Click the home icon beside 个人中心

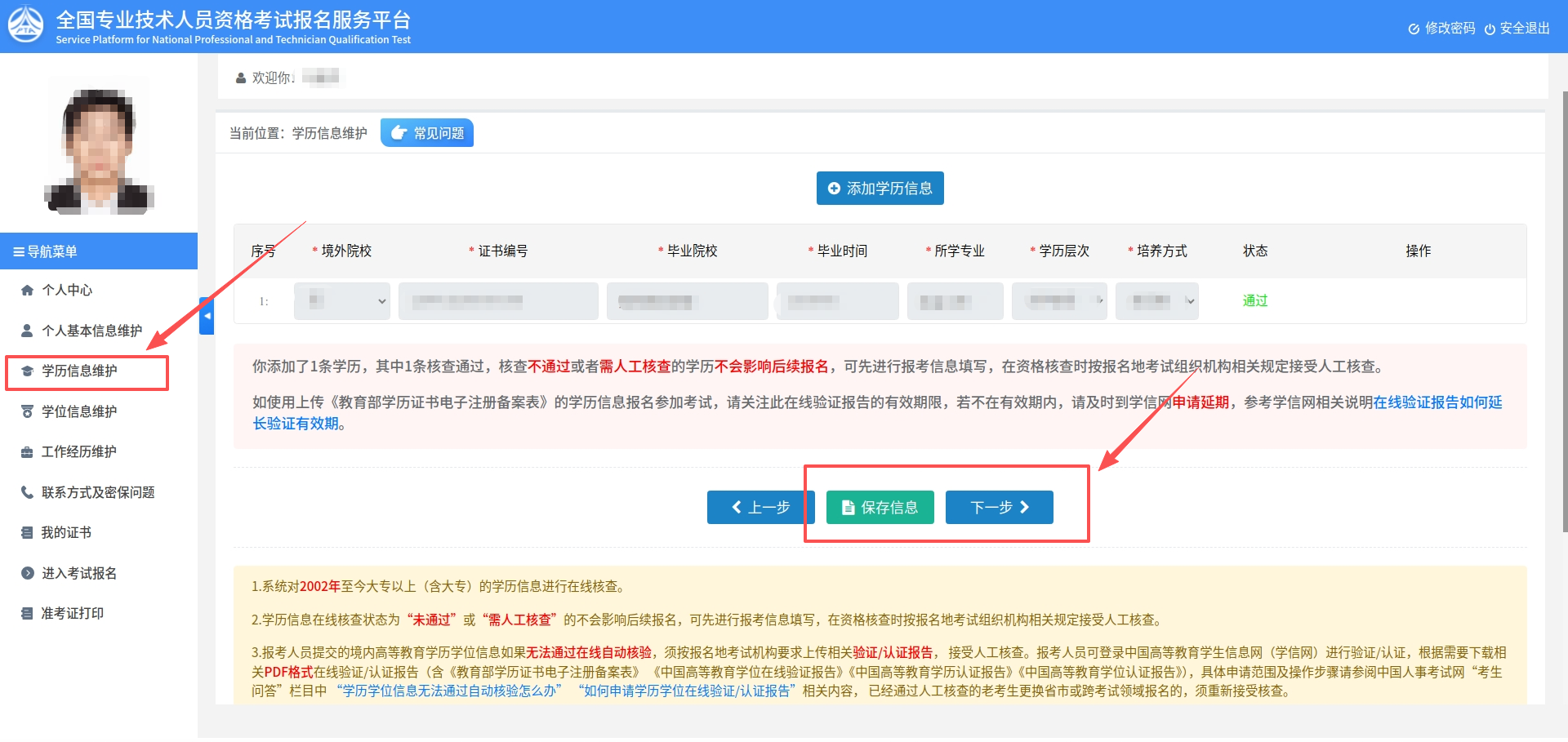point(27,291)
